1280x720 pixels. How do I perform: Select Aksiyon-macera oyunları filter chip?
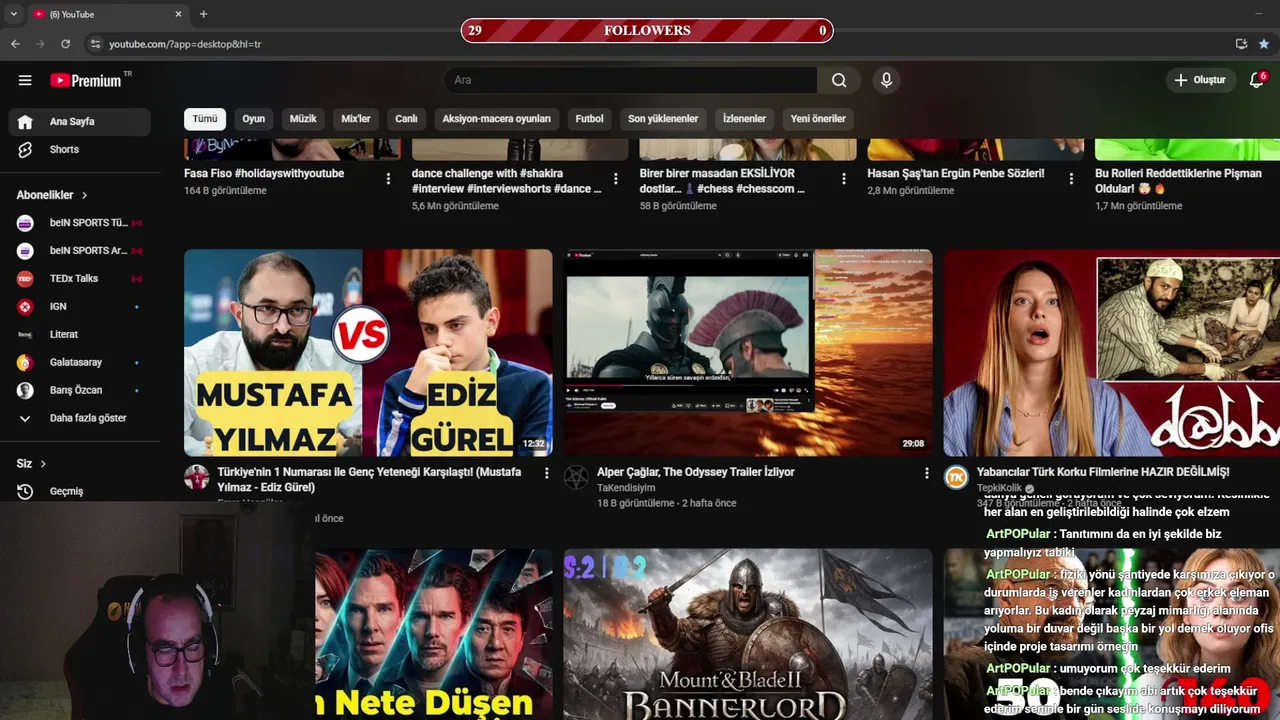coord(497,119)
